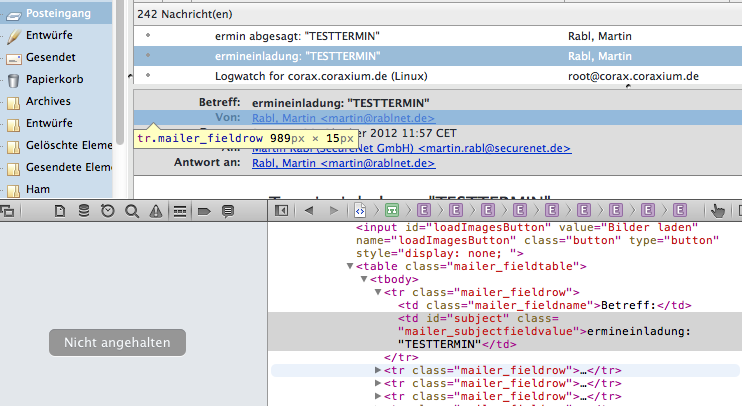This screenshot has height=406, width=742.
Task: Open the console log speech bubble icon
Action: pos(228,211)
